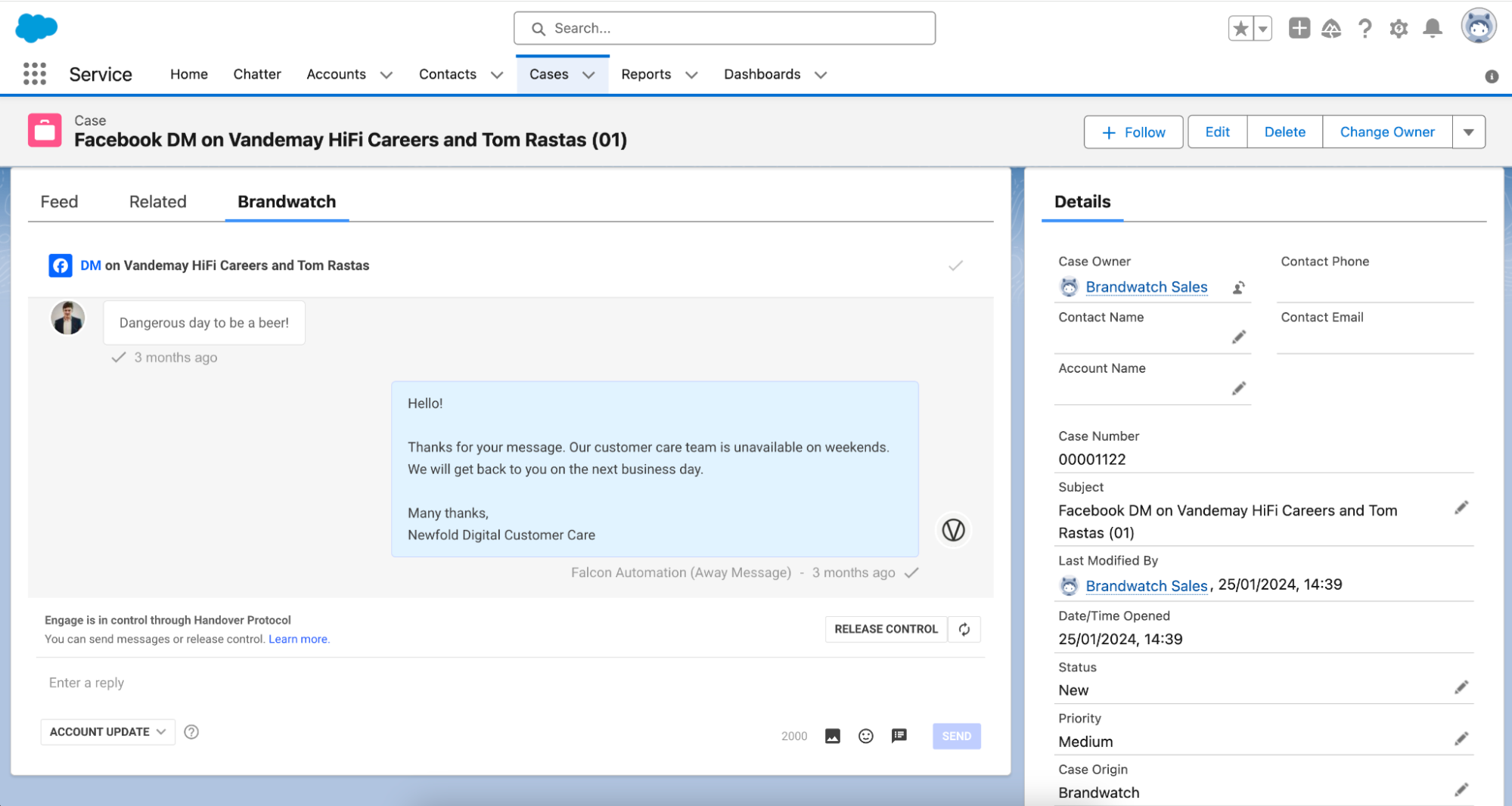Screen dimensions: 1512x806
Task: Go to the Home tab
Action: (x=189, y=74)
